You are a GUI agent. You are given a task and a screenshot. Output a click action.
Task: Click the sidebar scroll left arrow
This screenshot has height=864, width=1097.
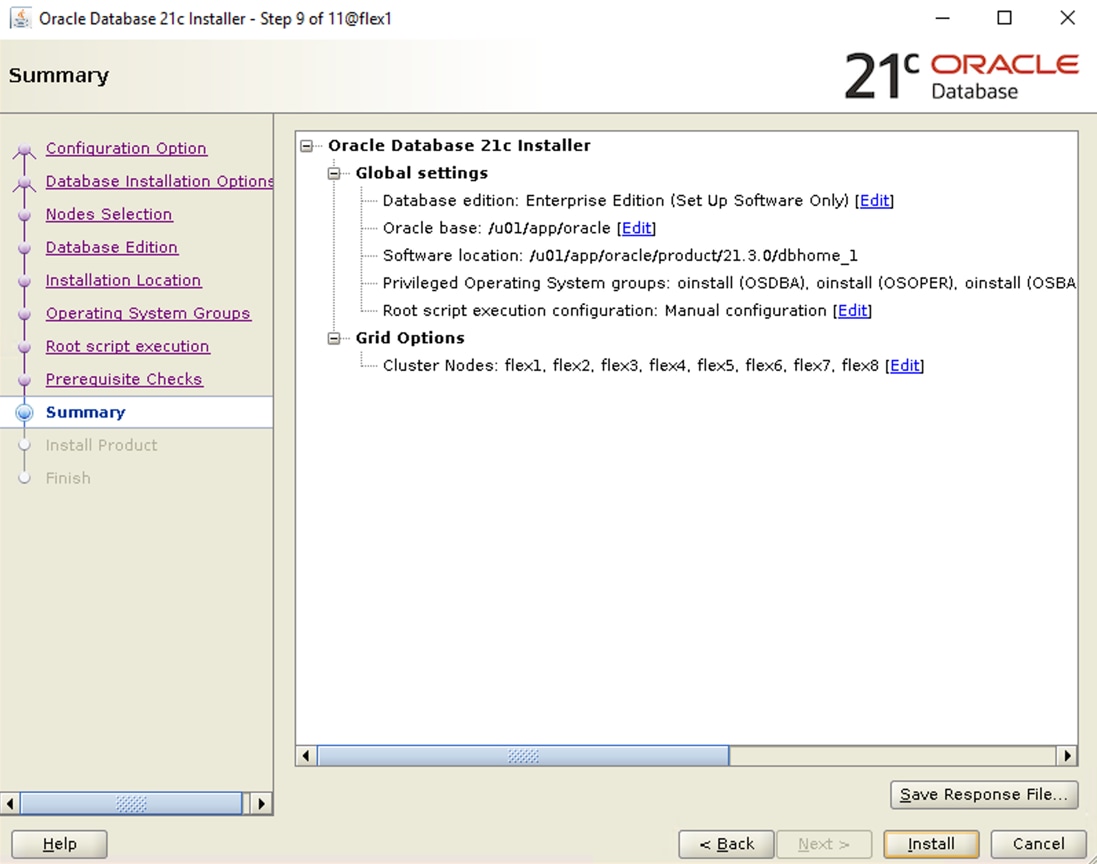point(10,804)
